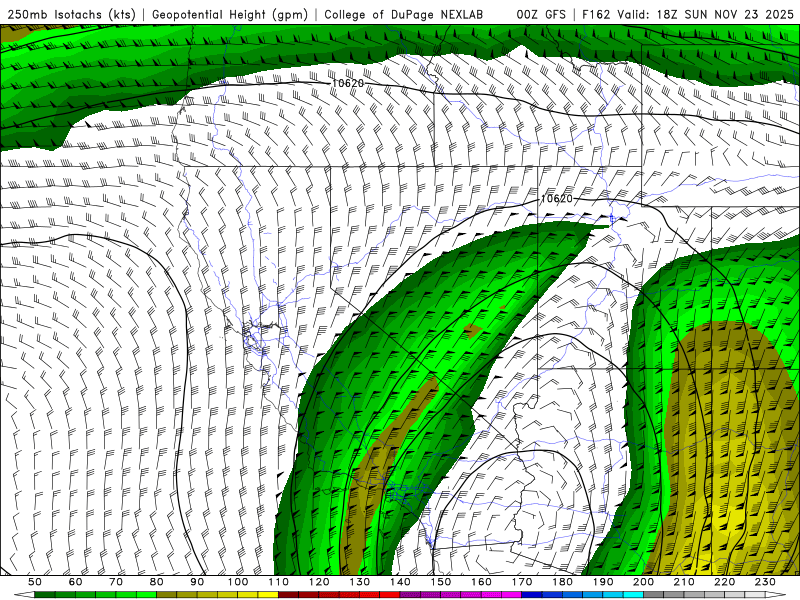Click the brightest yellow swatch in the color bar

coord(268,595)
